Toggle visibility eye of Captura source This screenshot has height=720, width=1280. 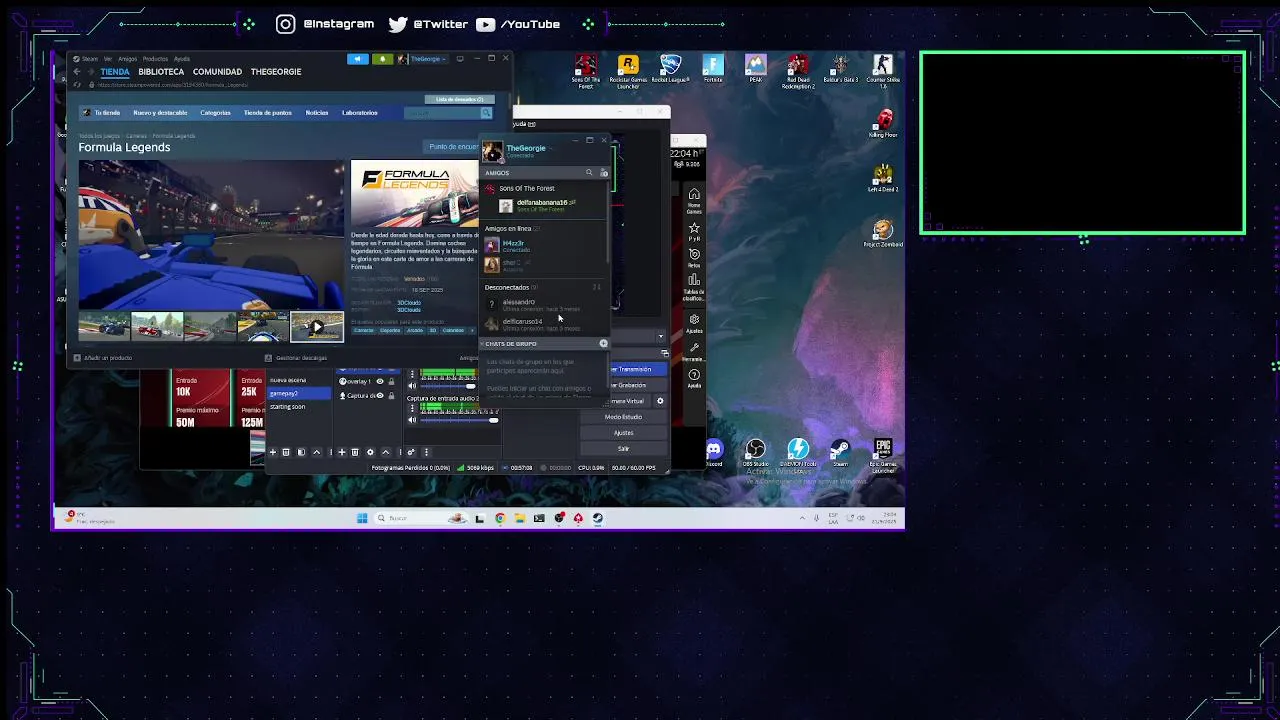pos(379,395)
